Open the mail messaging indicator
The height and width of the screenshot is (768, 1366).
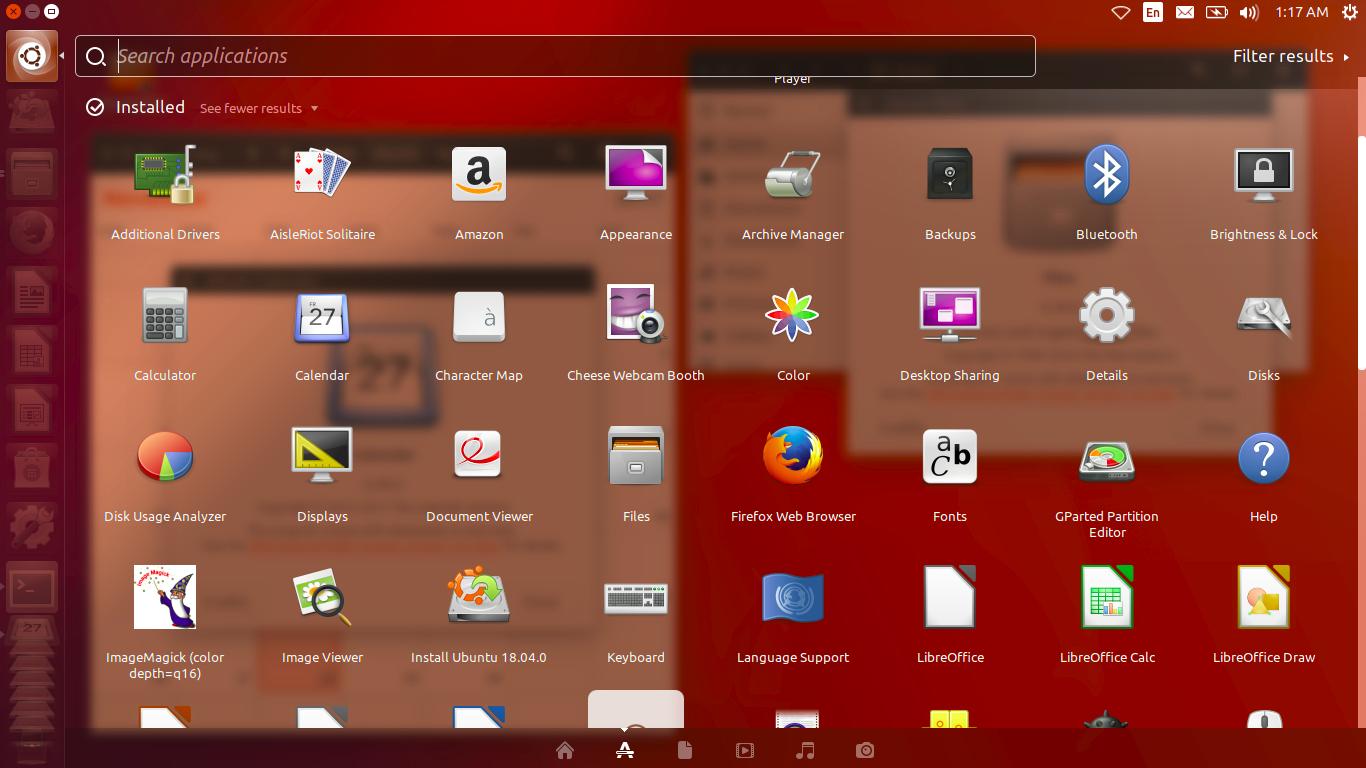tap(1185, 12)
